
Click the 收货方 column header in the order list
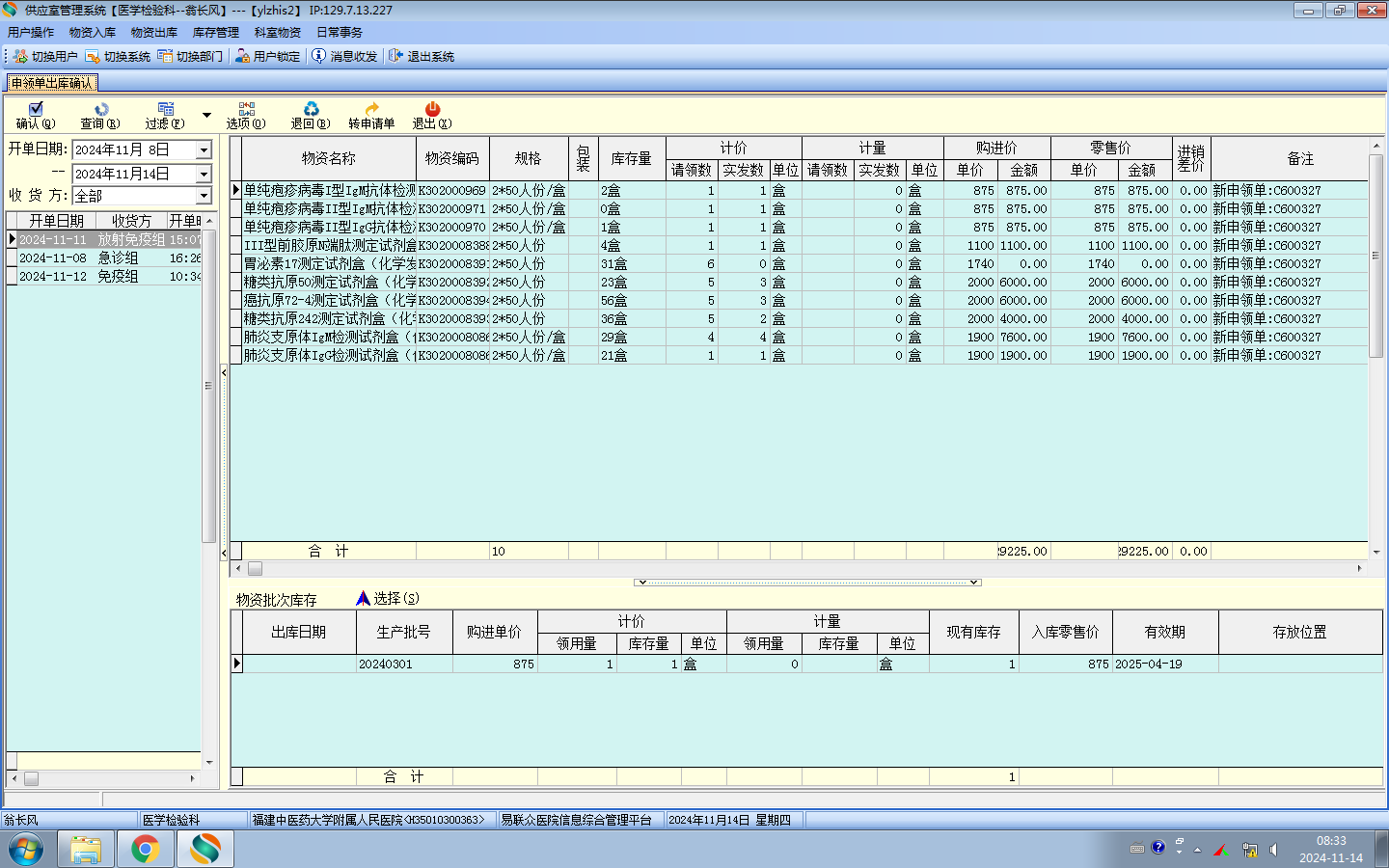tap(131, 221)
